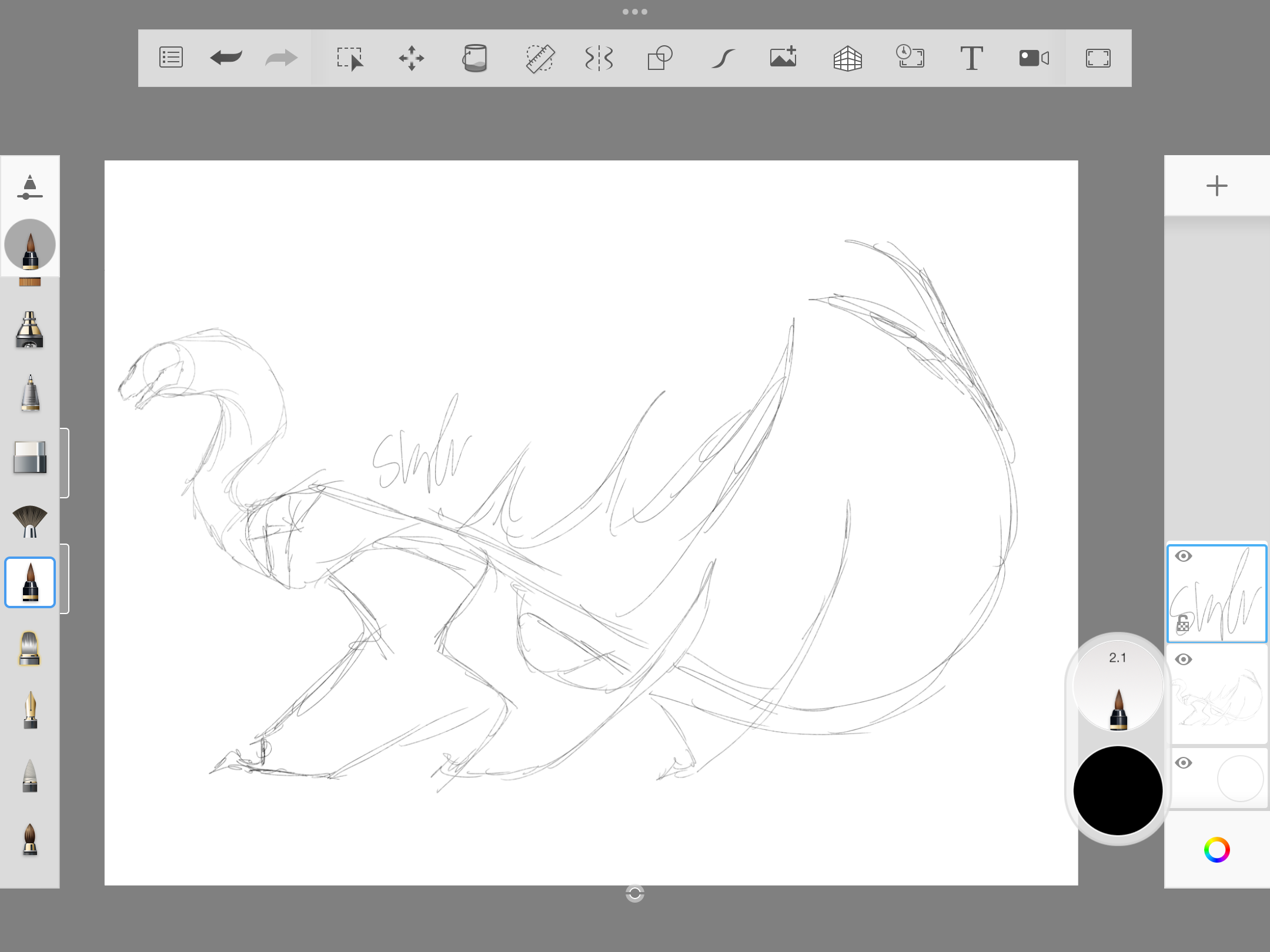
Task: Open the Draw Styles shapes tool
Action: 660,58
